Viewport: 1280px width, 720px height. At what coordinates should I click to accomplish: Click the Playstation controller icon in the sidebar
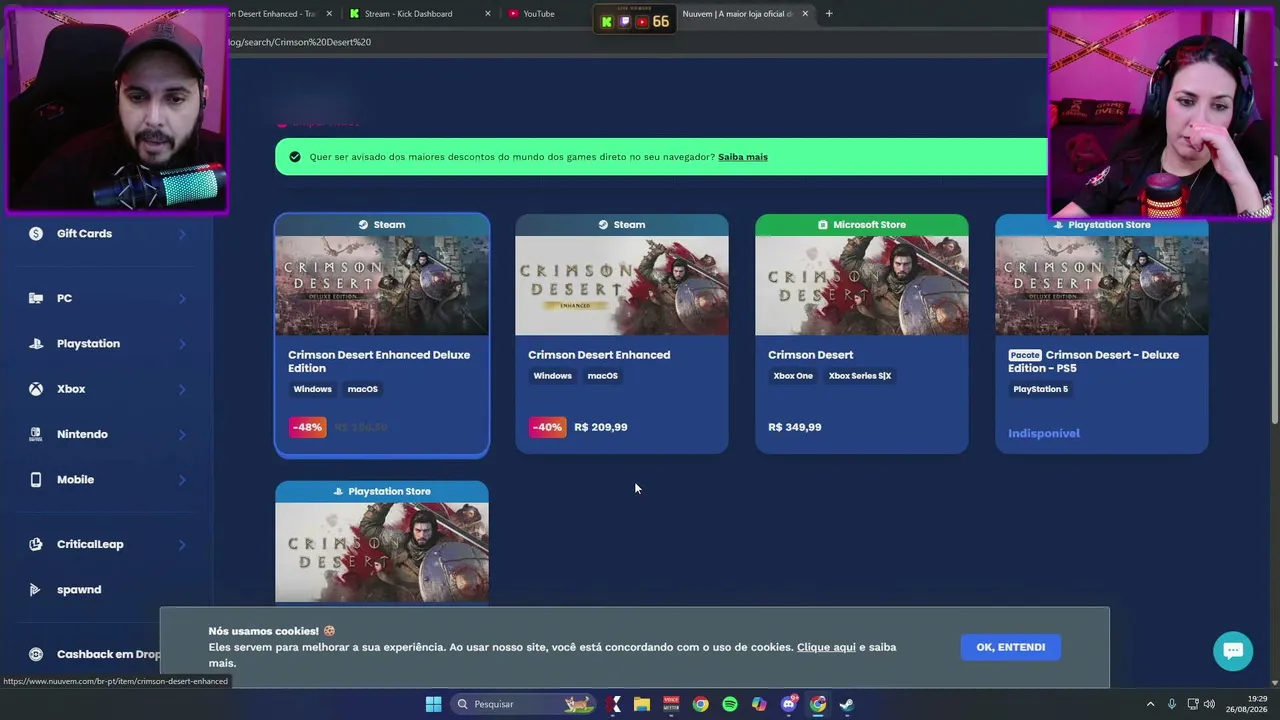(36, 344)
